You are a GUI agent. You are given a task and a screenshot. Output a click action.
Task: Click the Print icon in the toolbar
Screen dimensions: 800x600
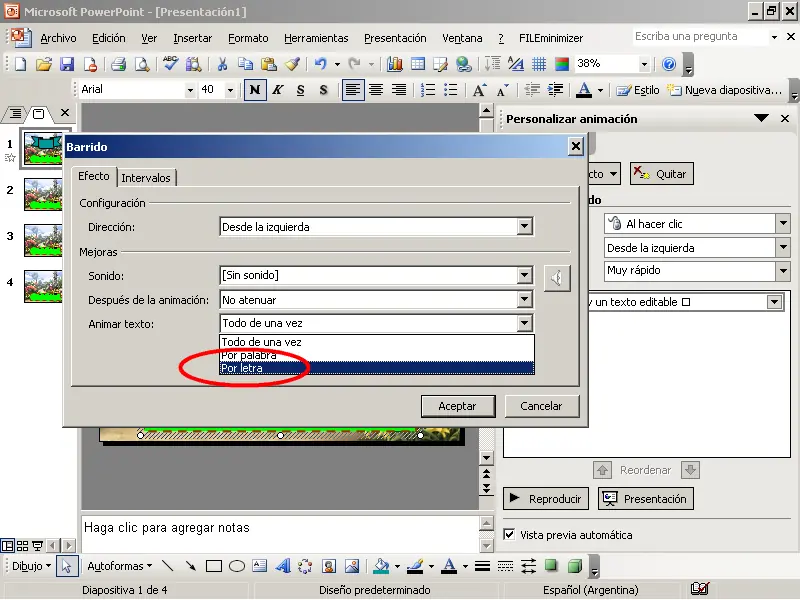[x=118, y=64]
